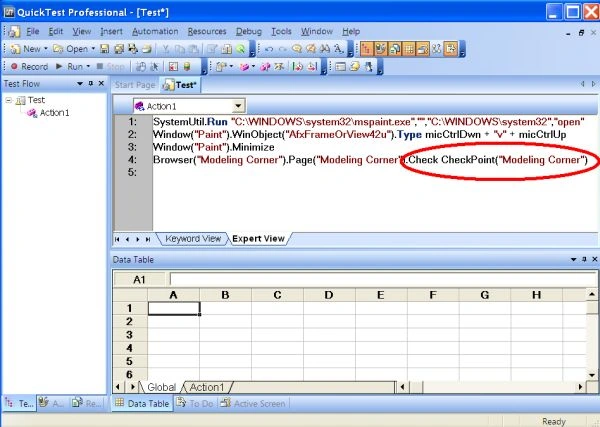Toggle the Resources pane view button
Screen dimensions: 600x427
tap(395, 49)
